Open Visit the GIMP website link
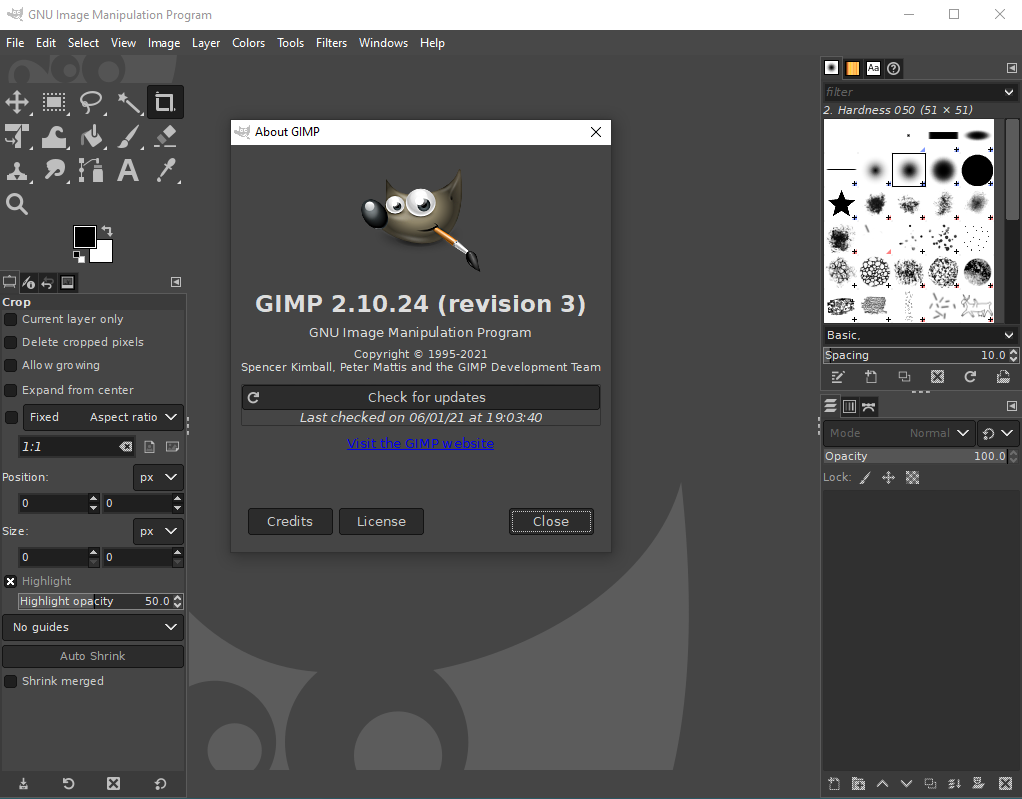This screenshot has width=1022, height=799. click(x=420, y=443)
